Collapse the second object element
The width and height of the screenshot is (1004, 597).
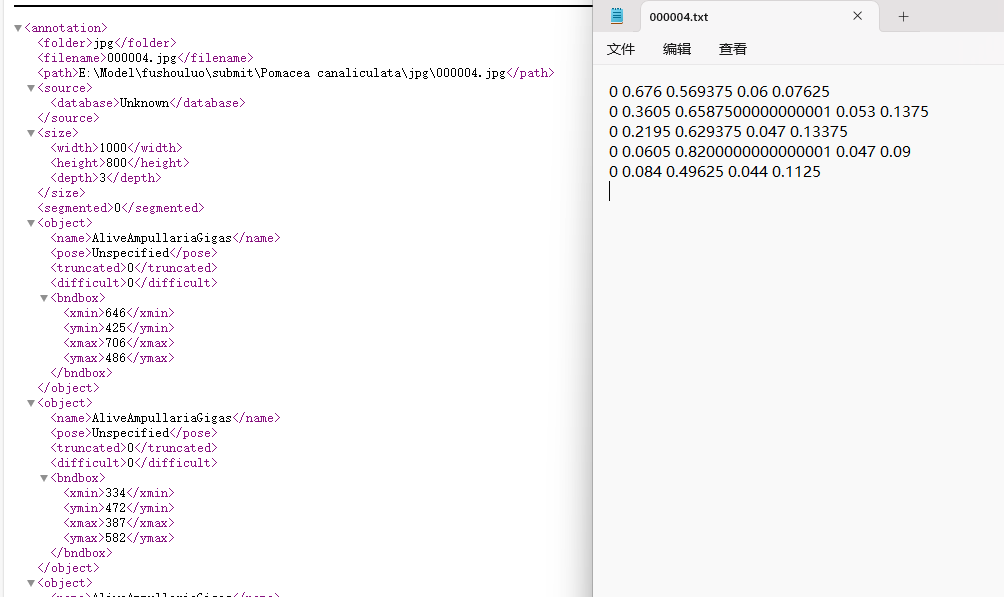coord(32,402)
